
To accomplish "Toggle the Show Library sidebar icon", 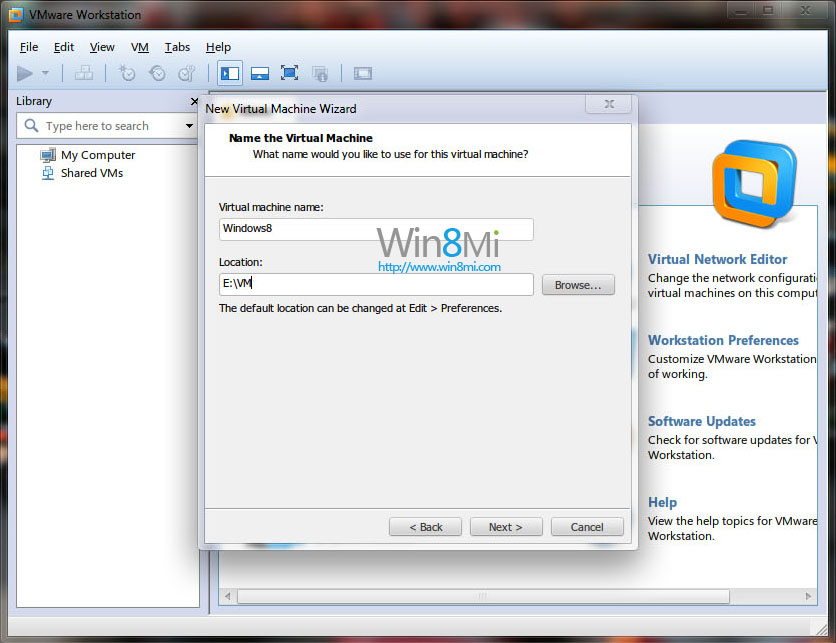I will coord(230,73).
